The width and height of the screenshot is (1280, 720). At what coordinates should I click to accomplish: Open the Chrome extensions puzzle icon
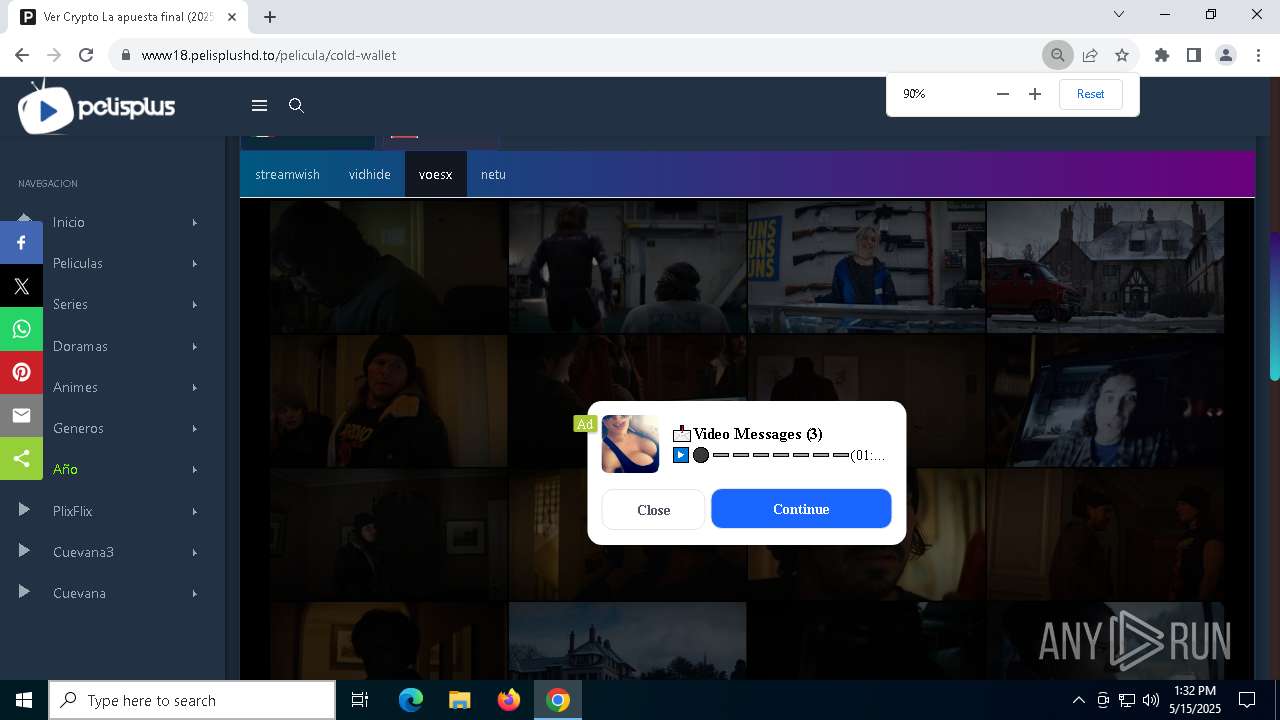click(x=1162, y=55)
